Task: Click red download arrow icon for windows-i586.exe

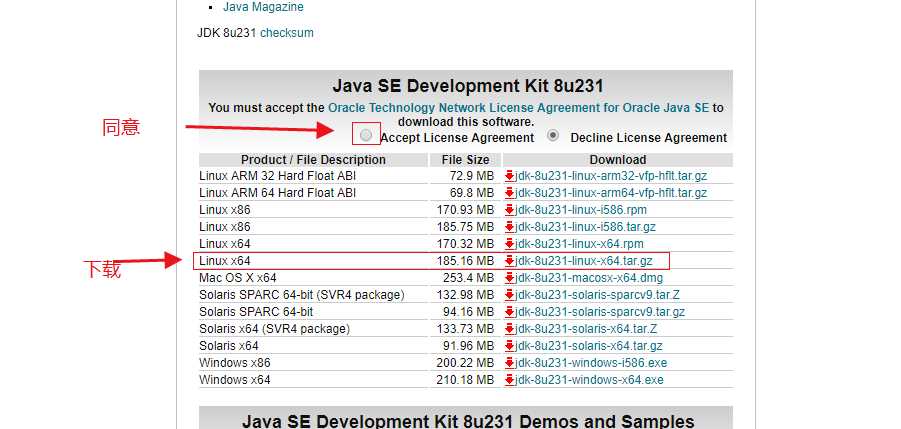Action: pos(509,364)
